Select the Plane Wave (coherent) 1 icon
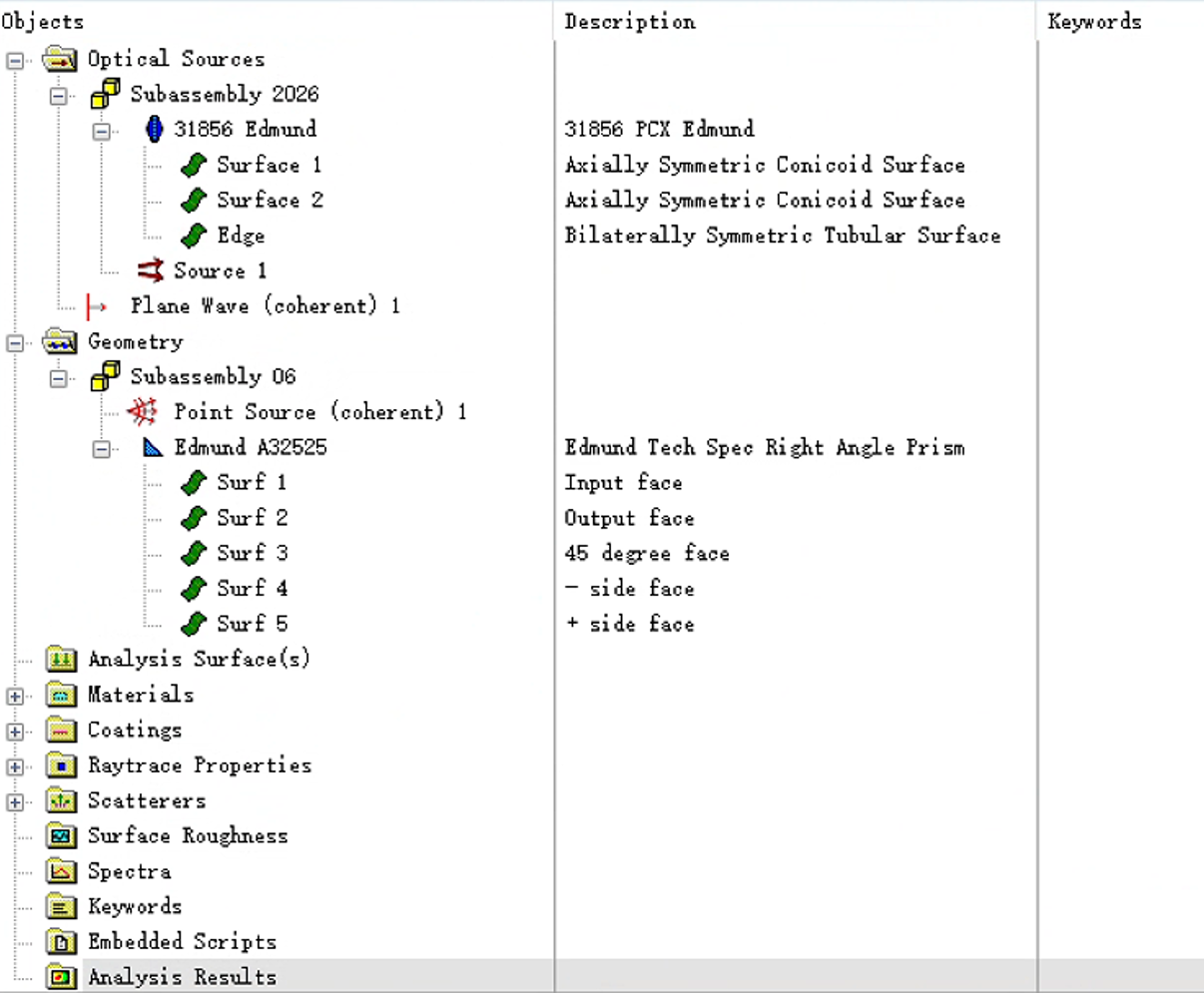 click(97, 305)
